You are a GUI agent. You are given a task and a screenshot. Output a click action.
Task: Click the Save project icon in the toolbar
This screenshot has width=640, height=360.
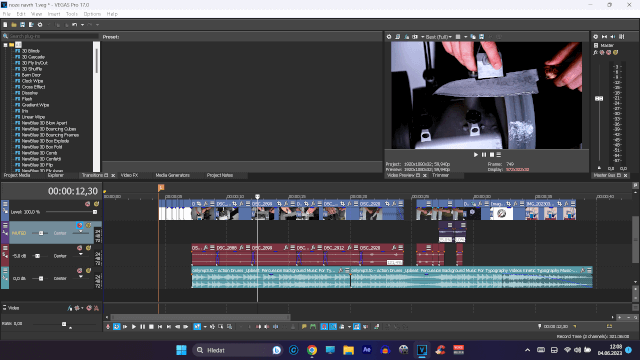point(22,25)
